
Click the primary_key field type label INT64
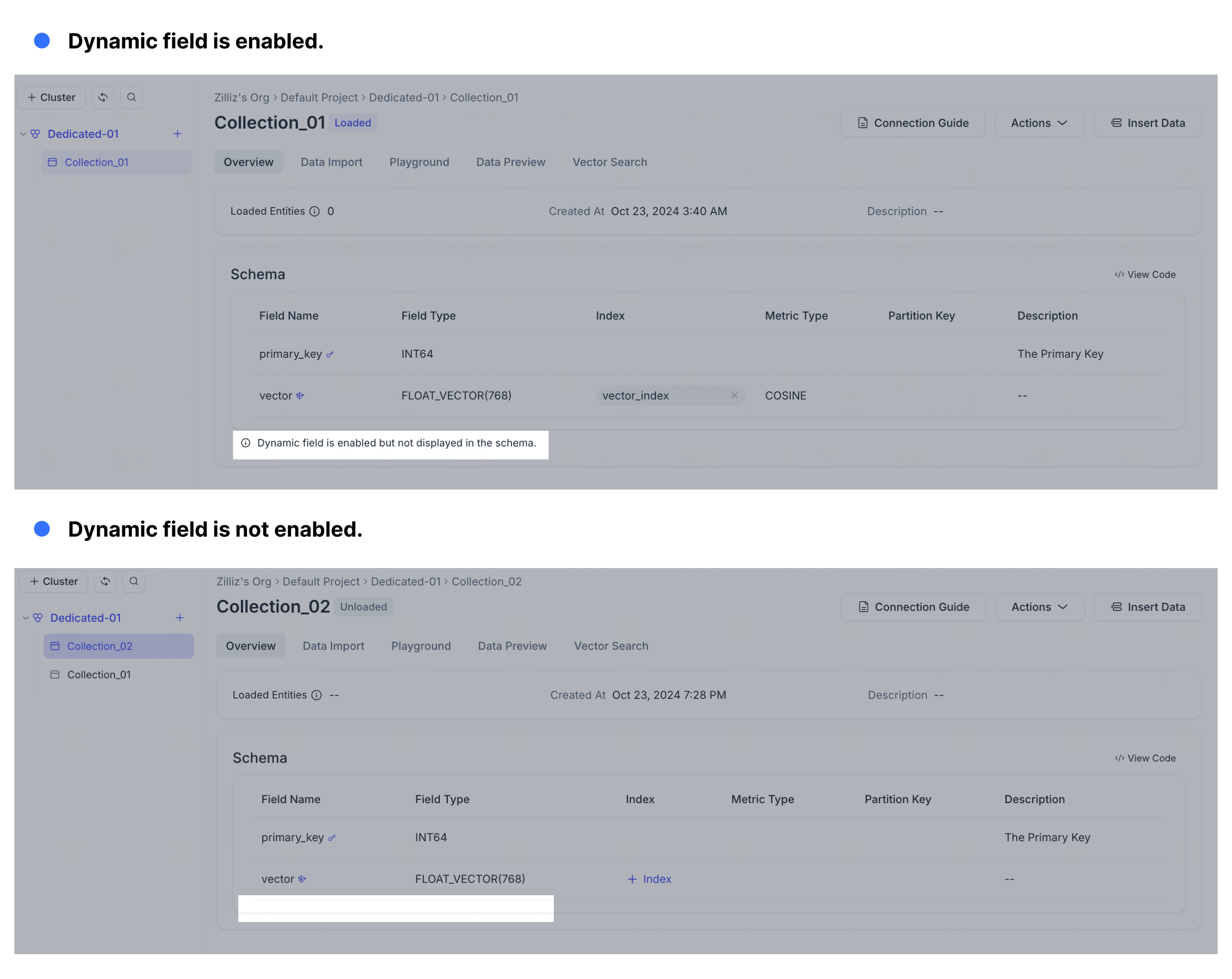[x=416, y=352]
